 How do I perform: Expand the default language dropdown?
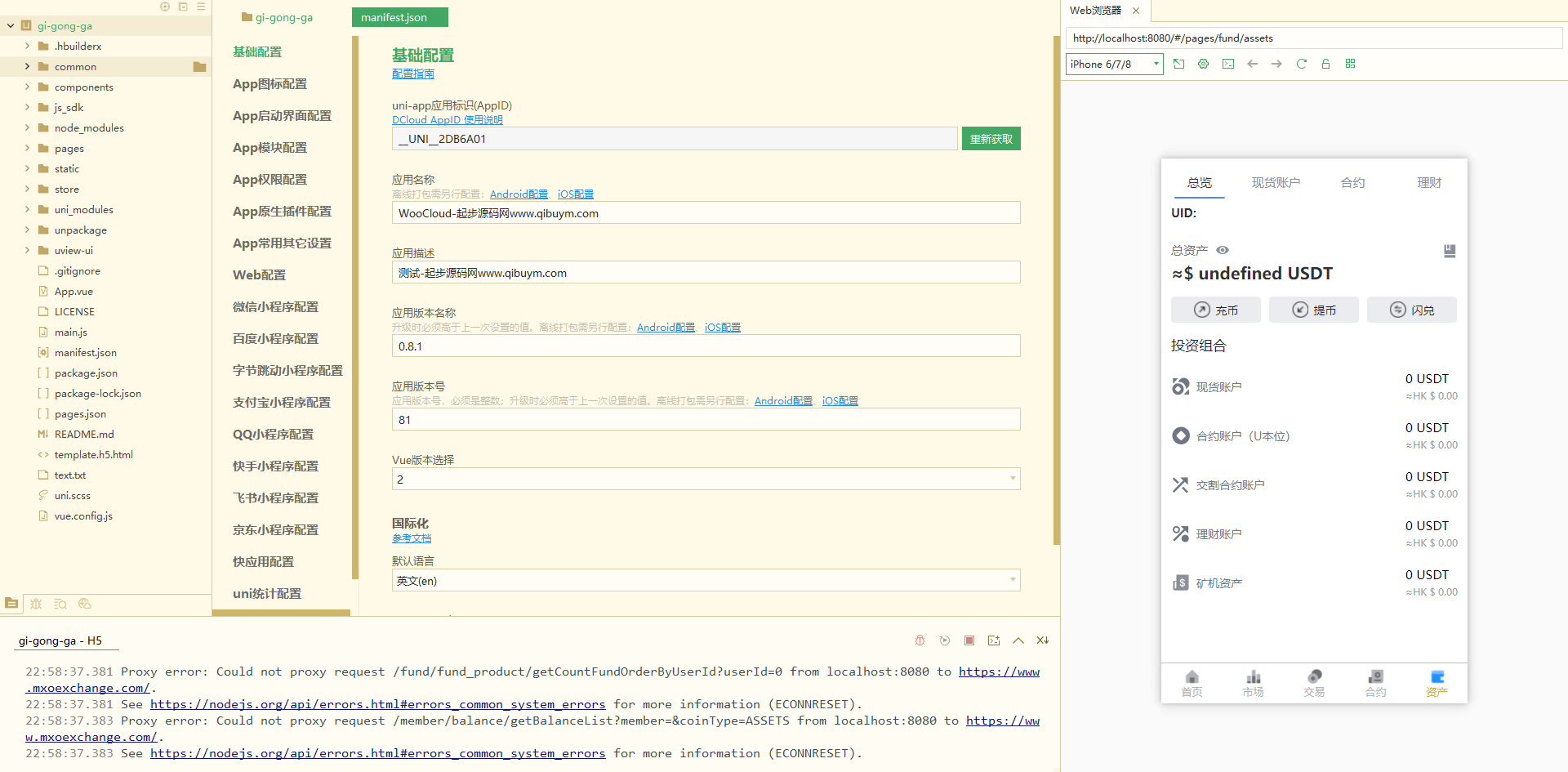(x=706, y=581)
